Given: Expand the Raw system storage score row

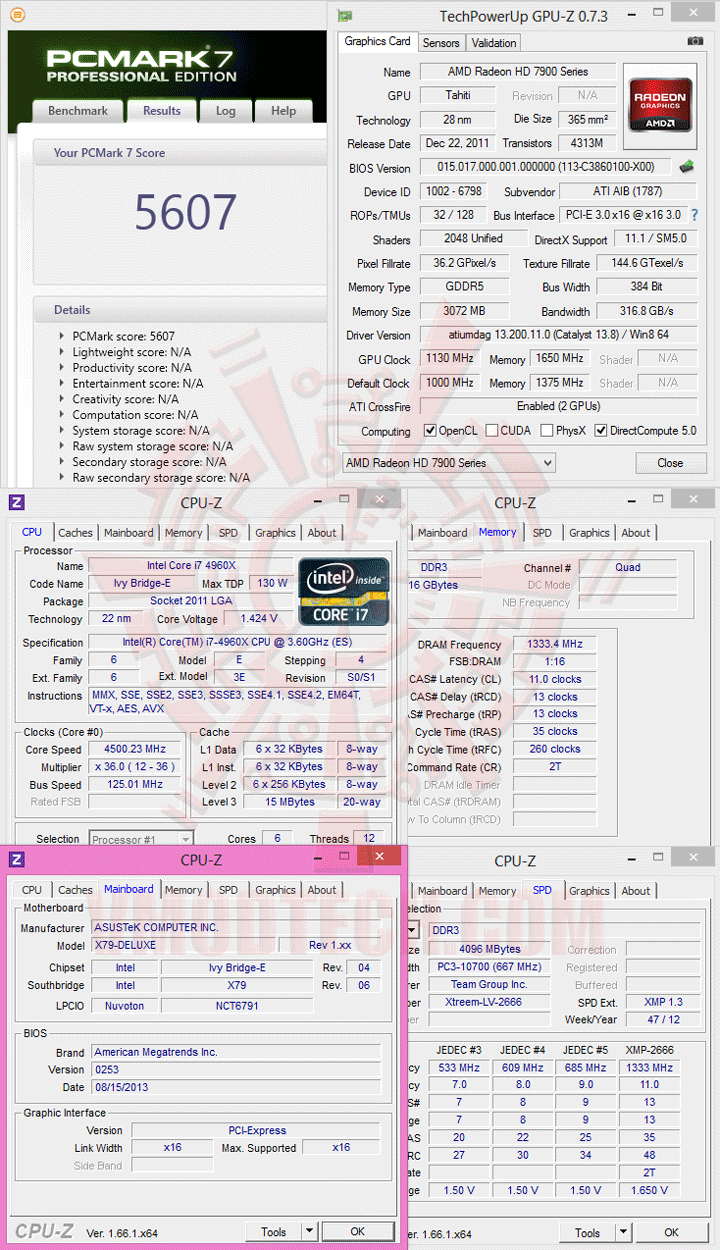Looking at the screenshot, I should (62, 446).
